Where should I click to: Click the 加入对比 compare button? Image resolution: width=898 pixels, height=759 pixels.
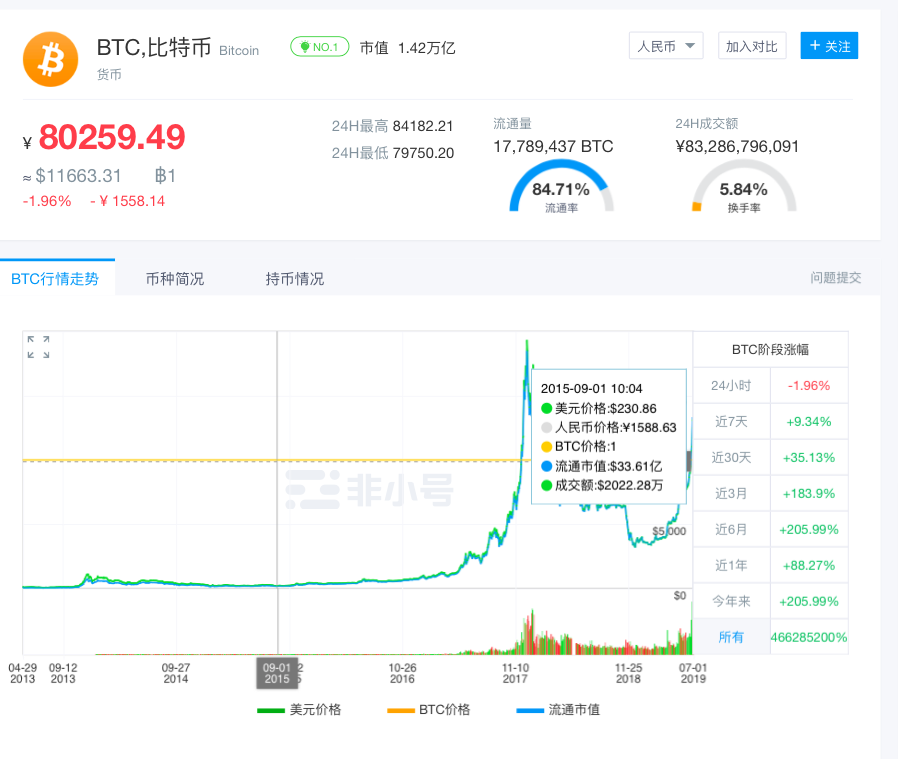point(751,45)
